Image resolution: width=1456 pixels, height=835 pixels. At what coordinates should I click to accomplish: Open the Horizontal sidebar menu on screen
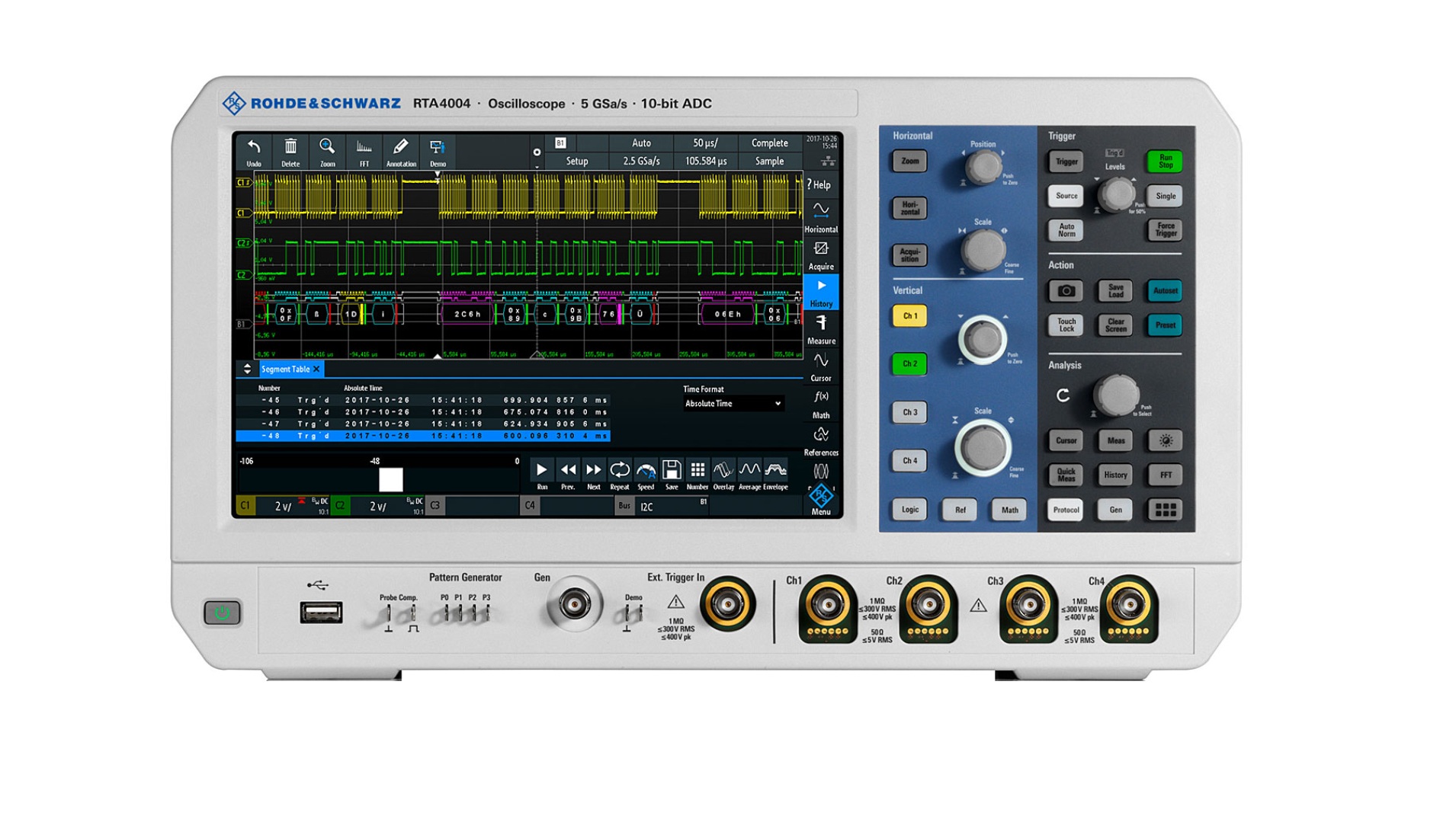[x=821, y=217]
